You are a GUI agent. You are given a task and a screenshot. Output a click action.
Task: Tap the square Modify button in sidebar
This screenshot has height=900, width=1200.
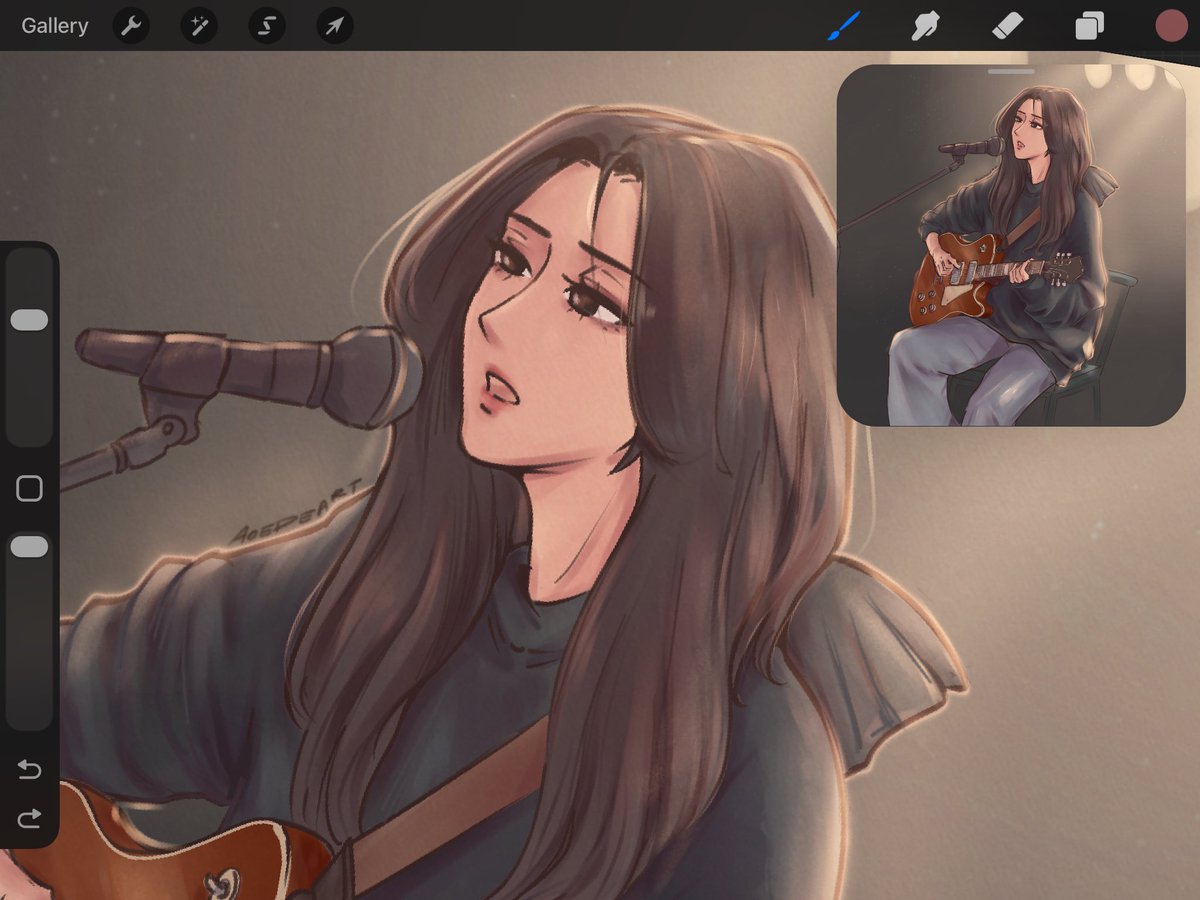tap(30, 489)
